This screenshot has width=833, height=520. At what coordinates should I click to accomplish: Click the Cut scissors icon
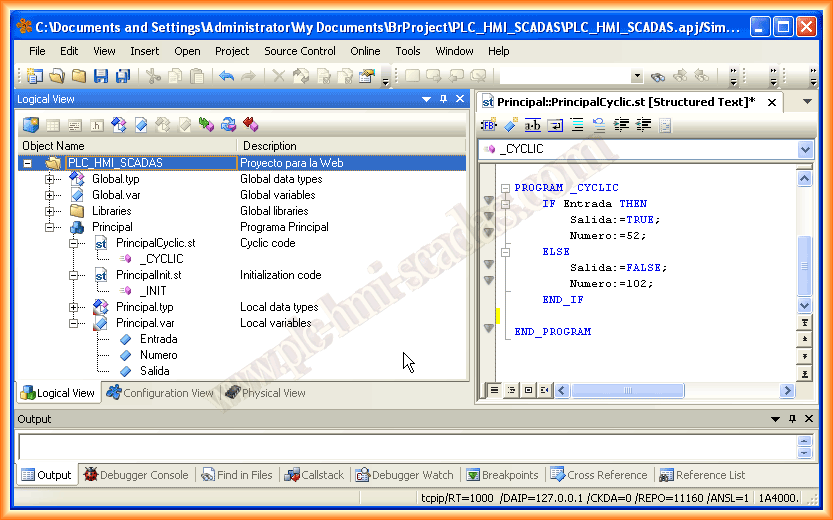(x=153, y=76)
